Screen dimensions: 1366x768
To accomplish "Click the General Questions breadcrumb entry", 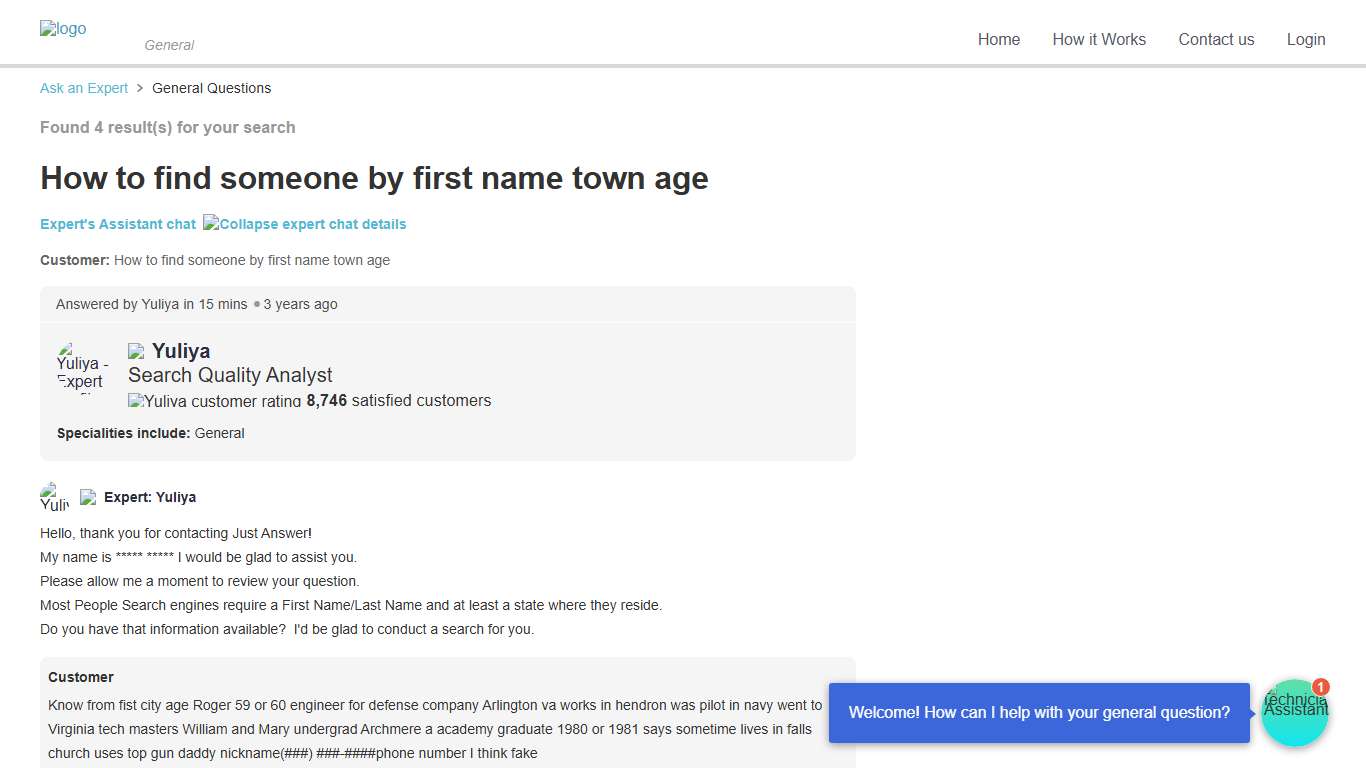I will (x=211, y=88).
